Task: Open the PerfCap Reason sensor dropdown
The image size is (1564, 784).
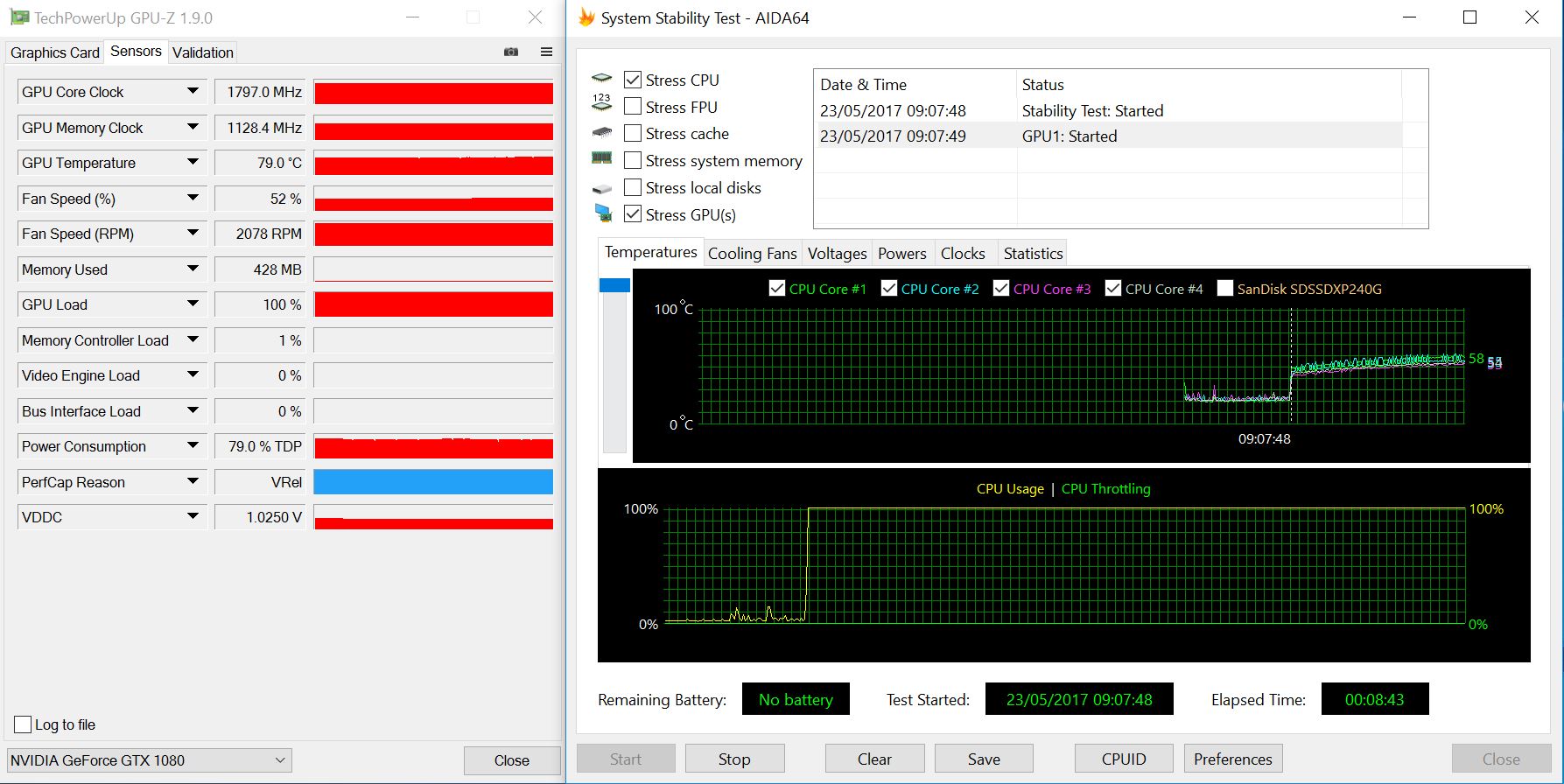Action: coord(193,482)
